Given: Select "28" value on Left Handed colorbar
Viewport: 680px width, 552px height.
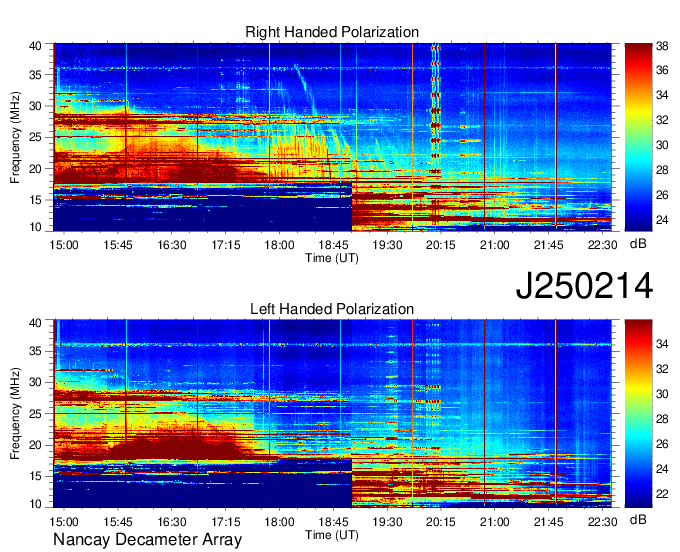Looking at the screenshot, I should tap(662, 419).
